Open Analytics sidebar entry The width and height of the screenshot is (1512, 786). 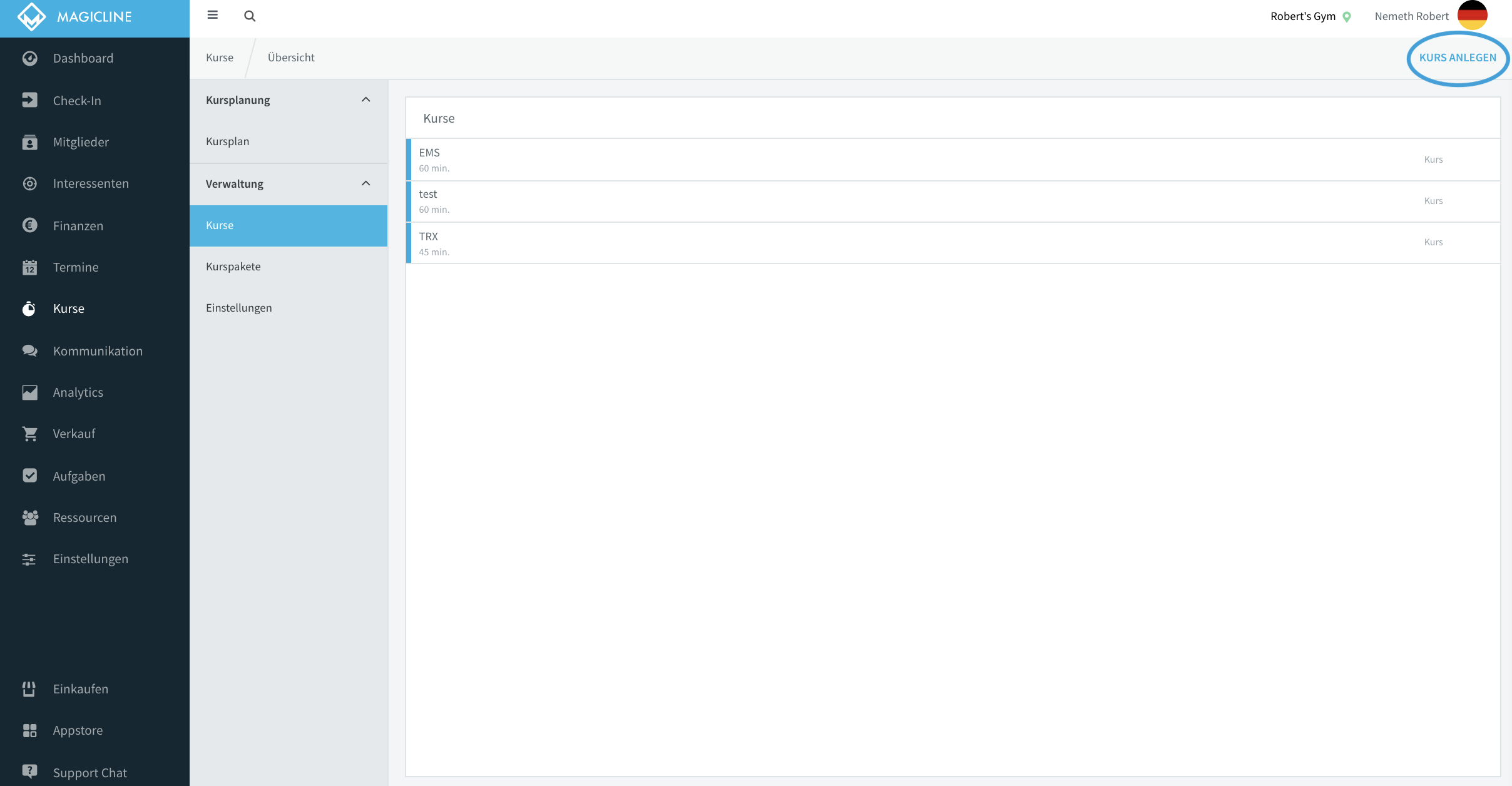(78, 392)
